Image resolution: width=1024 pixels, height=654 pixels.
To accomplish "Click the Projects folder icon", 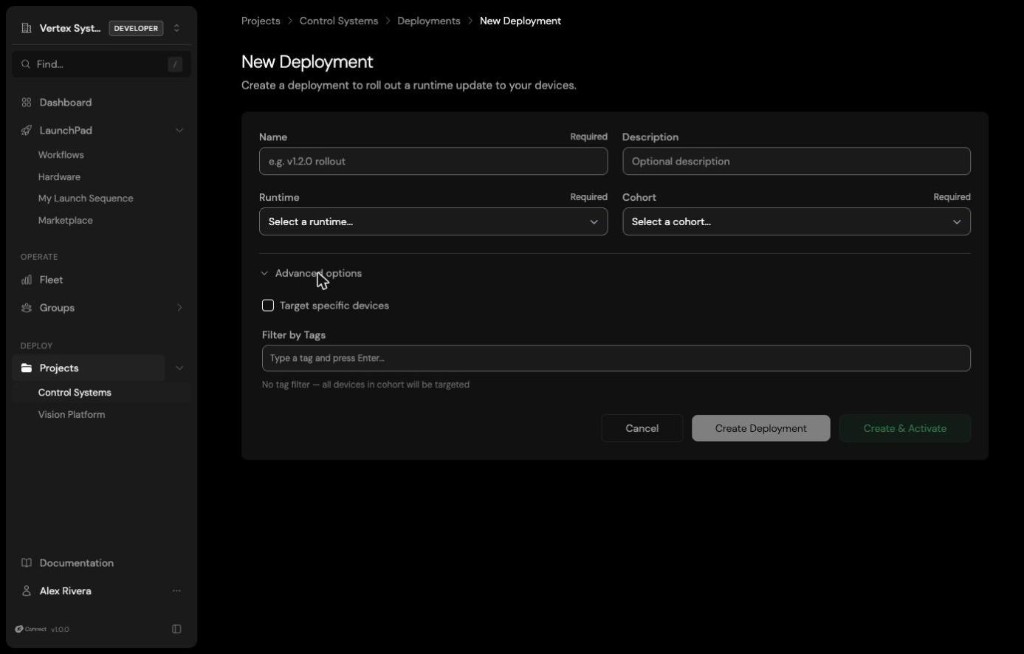I will pyautogui.click(x=26, y=368).
